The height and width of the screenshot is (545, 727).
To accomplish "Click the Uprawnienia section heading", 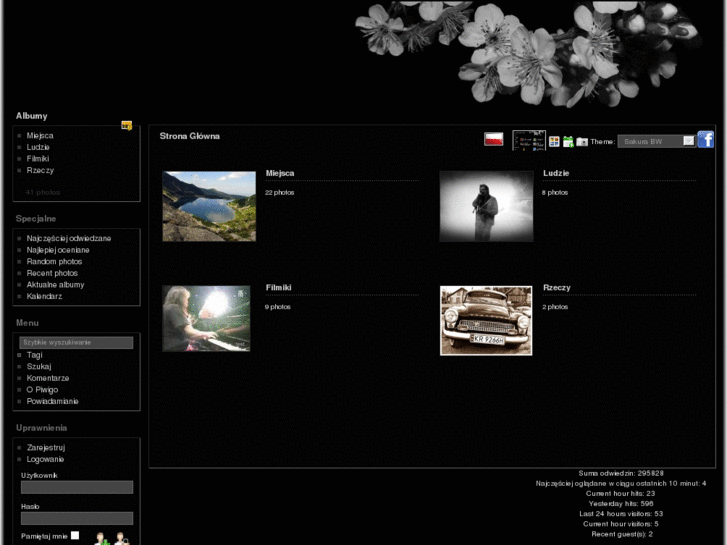I will pos(41,428).
